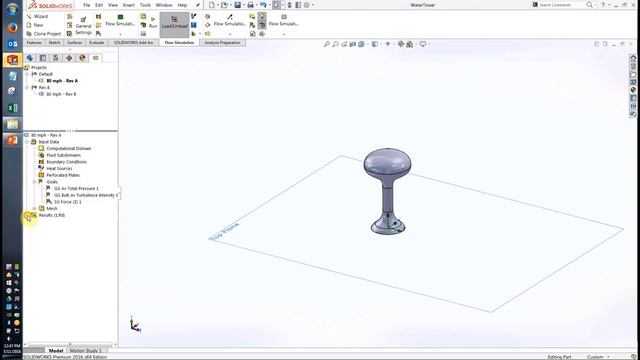Open Flow Simulation analysis tree tab

(x=96, y=58)
